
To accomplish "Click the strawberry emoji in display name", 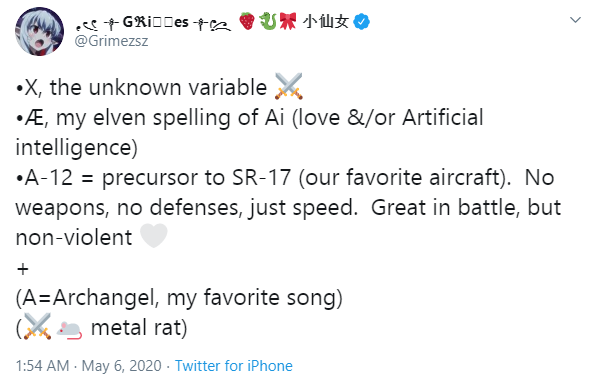I will coord(247,21).
